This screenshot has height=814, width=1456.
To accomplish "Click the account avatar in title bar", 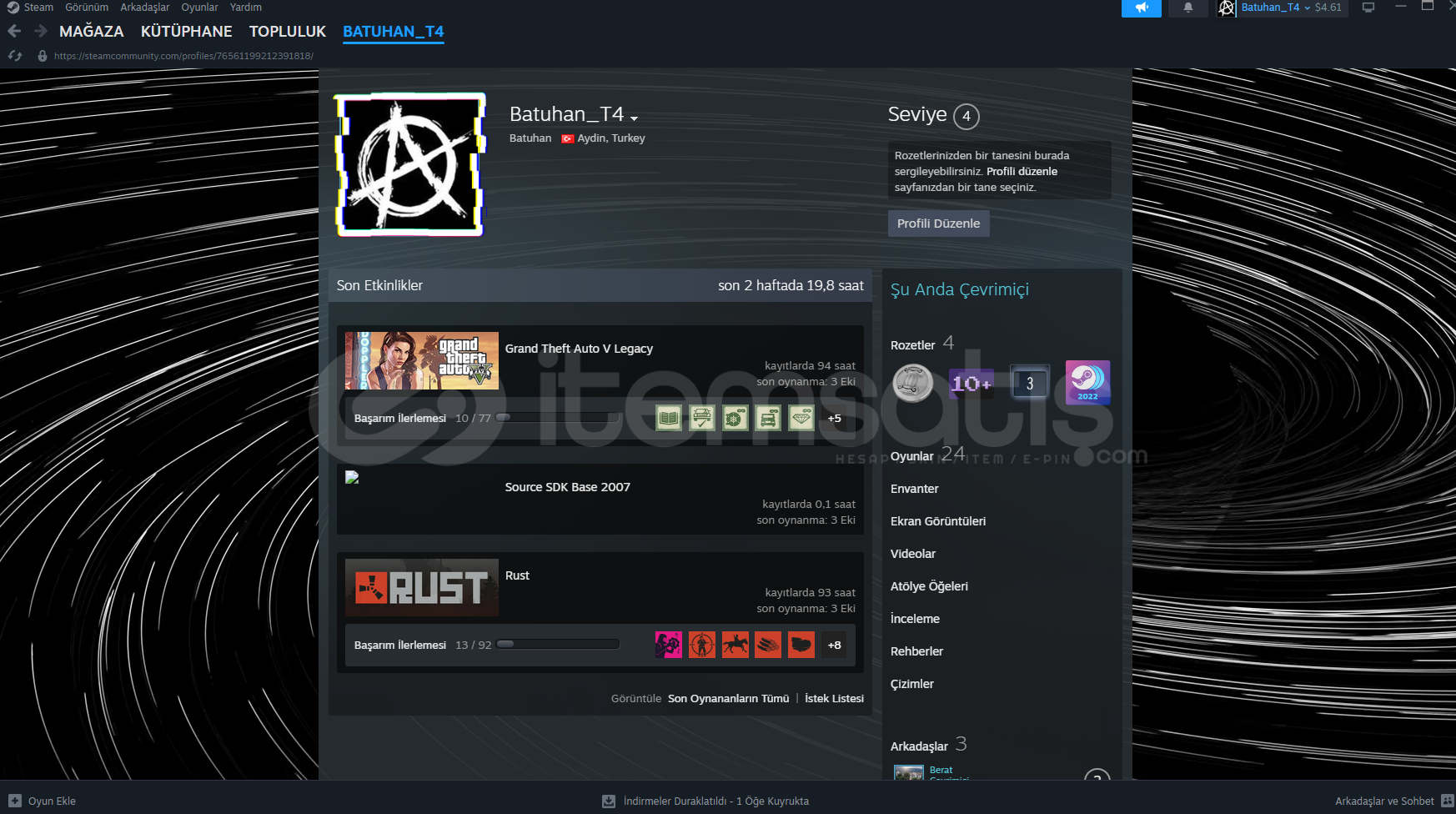I will (1226, 8).
